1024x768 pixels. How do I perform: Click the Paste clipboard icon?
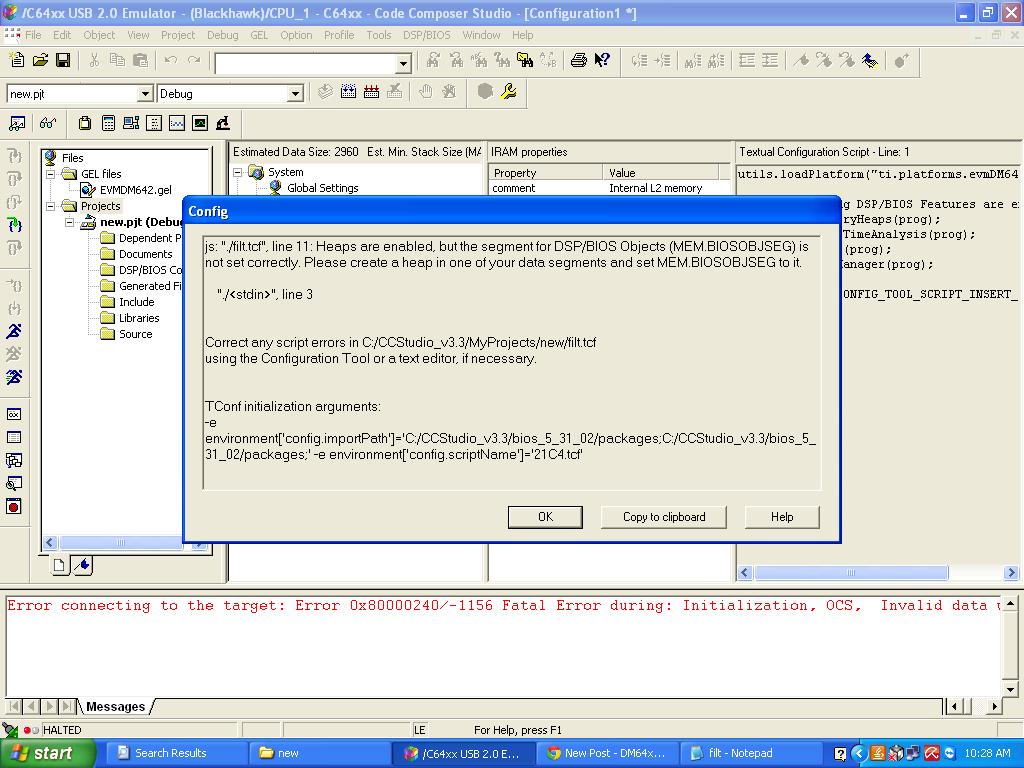coord(140,60)
